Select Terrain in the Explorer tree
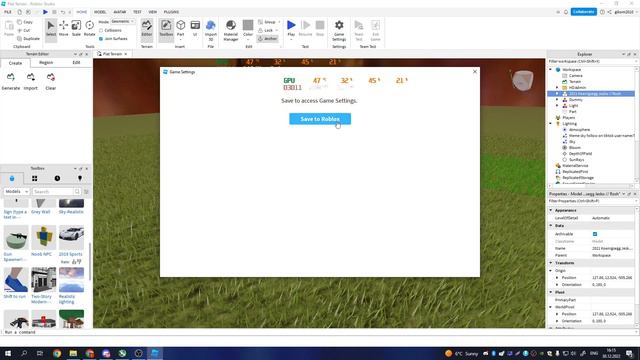Viewport: 640px width, 360px height. (575, 82)
